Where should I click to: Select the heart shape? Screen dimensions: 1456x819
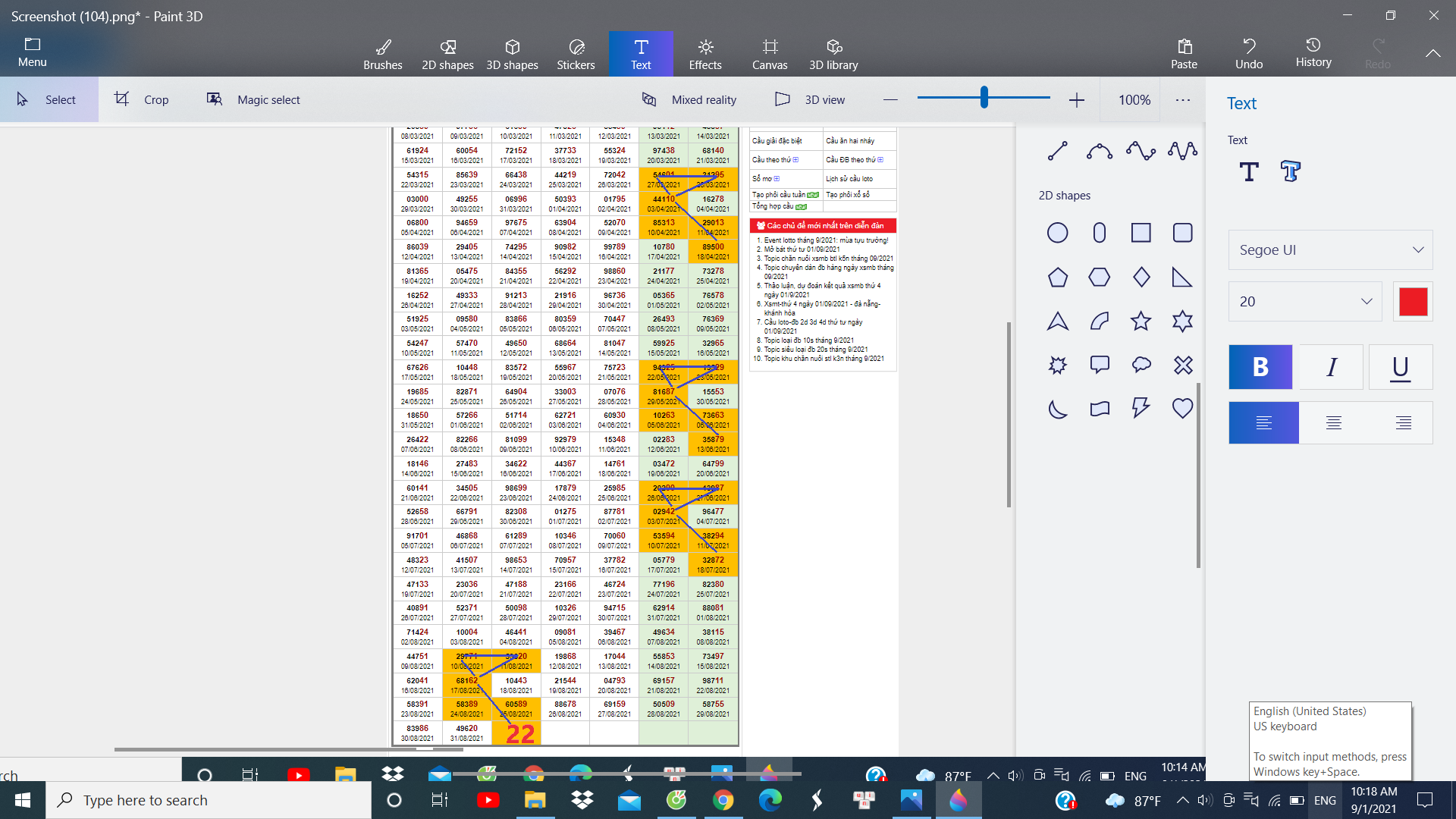click(x=1182, y=409)
